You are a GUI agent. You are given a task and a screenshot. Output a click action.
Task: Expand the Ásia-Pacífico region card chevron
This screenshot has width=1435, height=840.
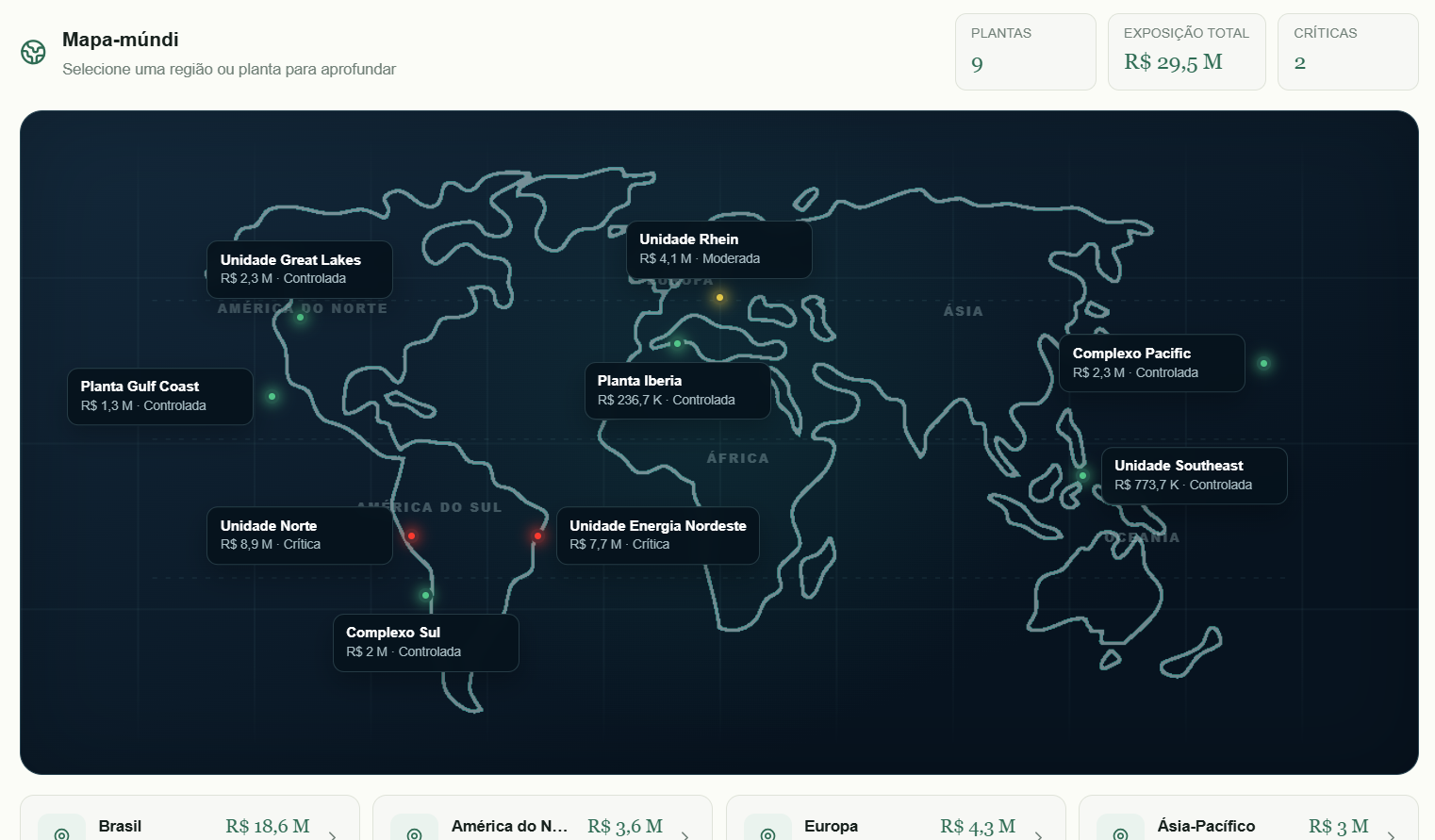1392,835
